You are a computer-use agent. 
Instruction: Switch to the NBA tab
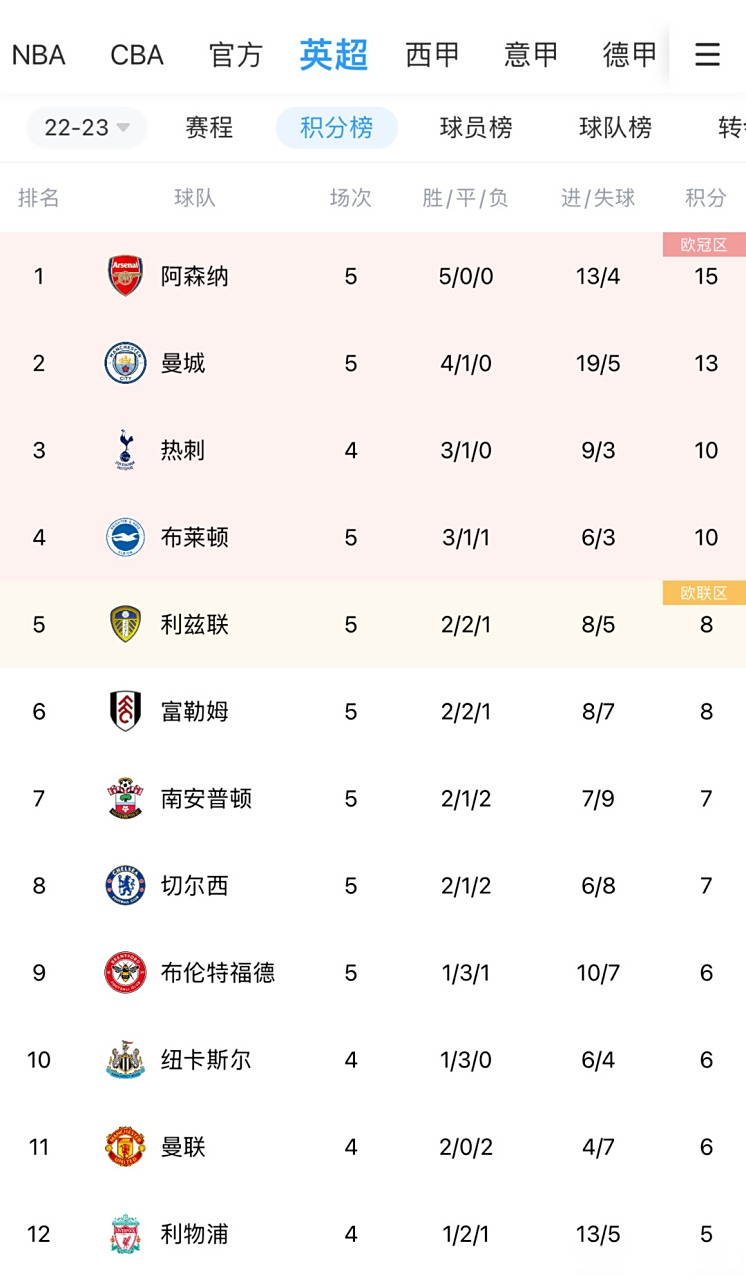coord(39,54)
